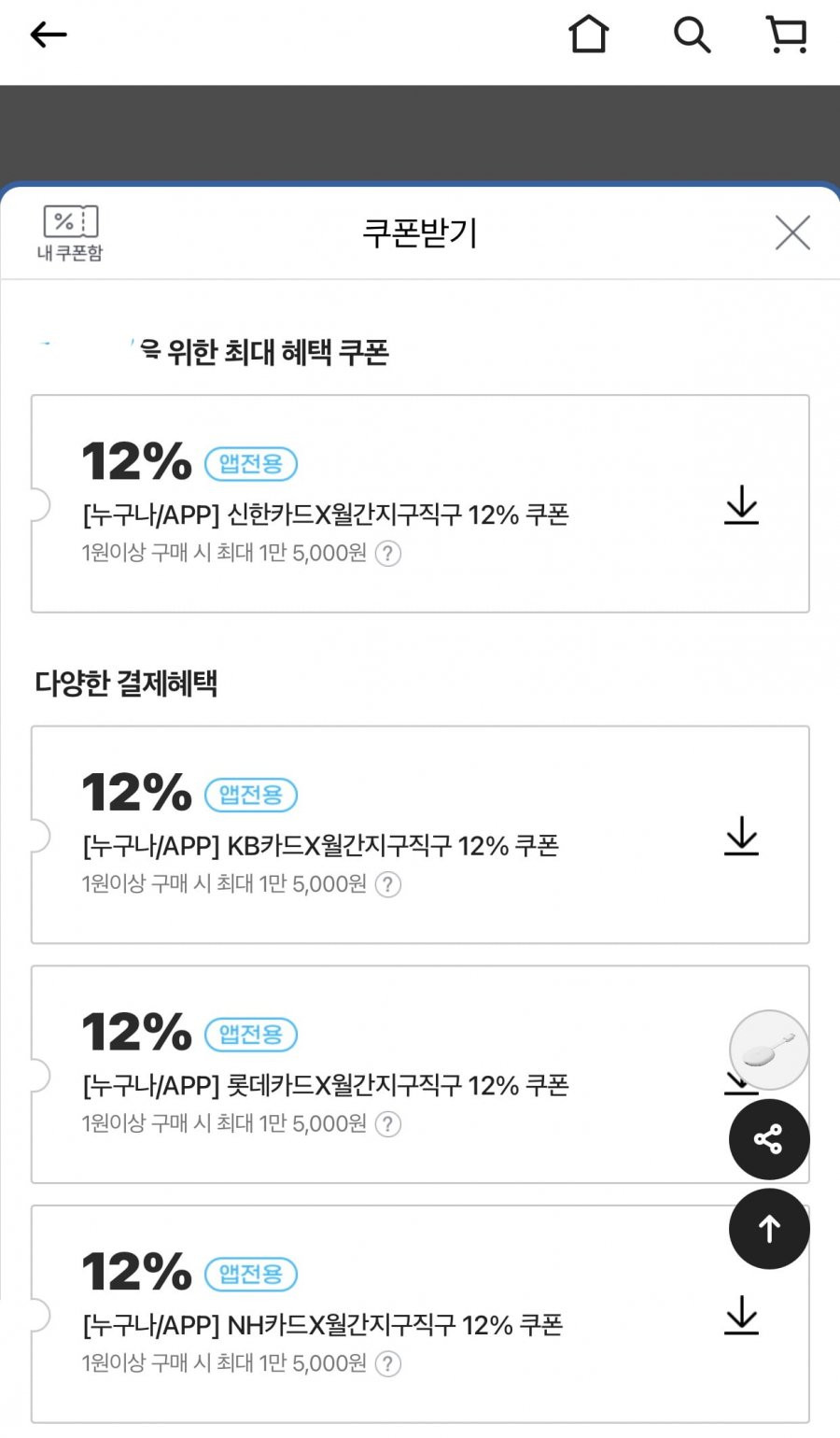Download the 신한카드 12% coupon
This screenshot has width=840, height=1438.
point(742,504)
